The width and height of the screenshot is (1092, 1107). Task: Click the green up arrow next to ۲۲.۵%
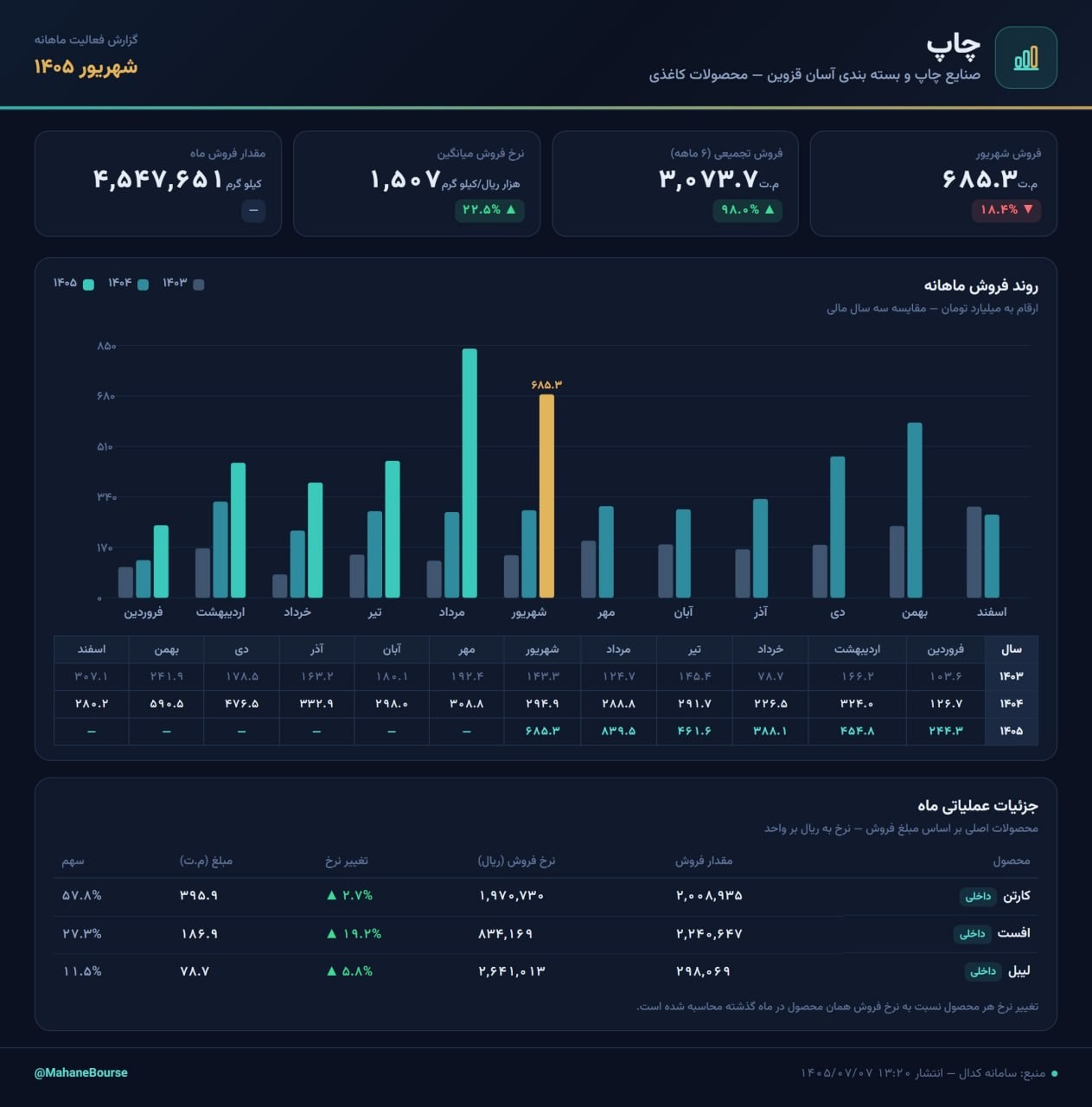tap(511, 209)
